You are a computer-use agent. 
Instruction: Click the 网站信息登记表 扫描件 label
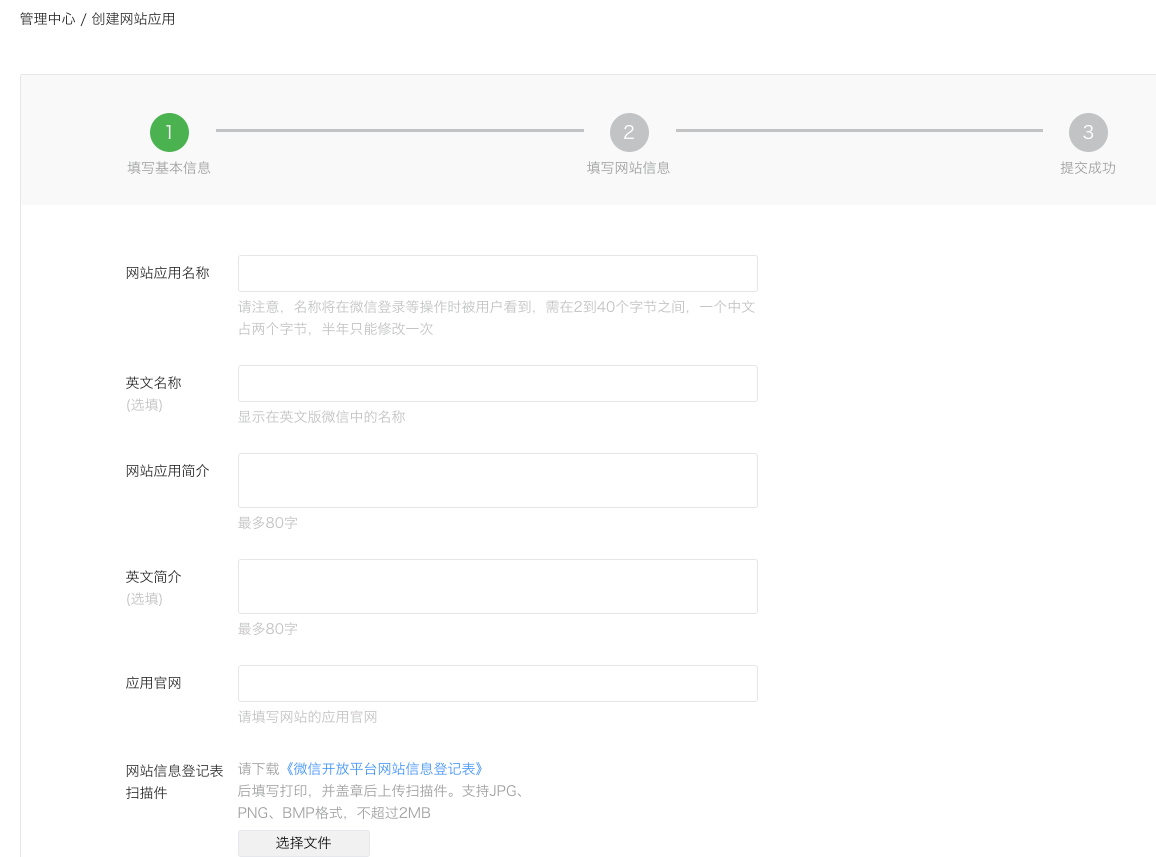pos(174,782)
